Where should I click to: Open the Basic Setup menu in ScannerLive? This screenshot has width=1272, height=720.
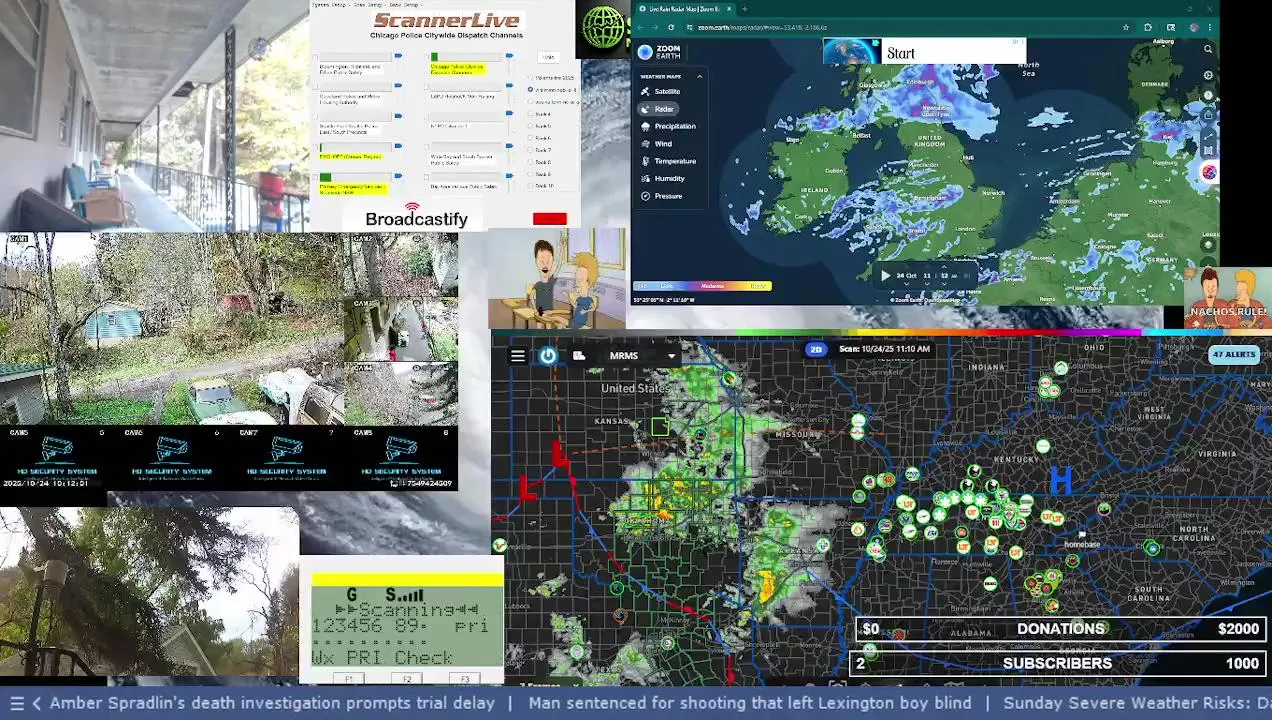404,5
